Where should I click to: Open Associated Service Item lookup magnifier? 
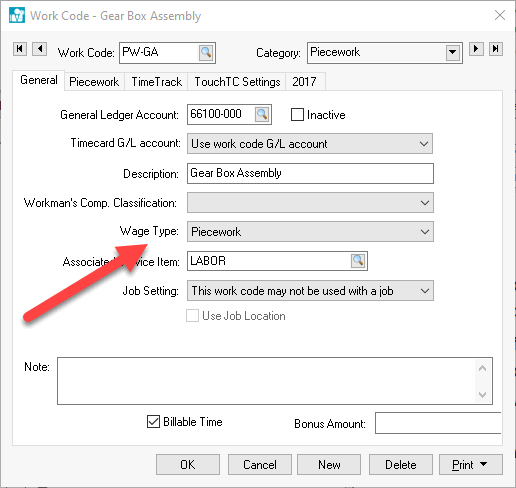click(x=358, y=261)
